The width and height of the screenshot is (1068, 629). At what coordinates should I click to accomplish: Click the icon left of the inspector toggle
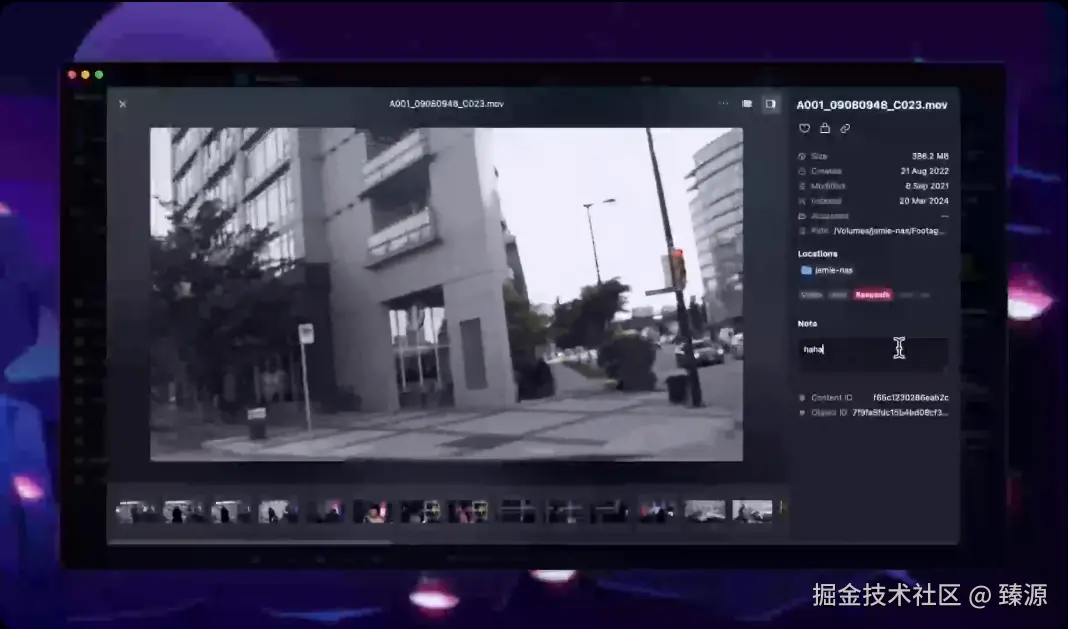pos(747,104)
